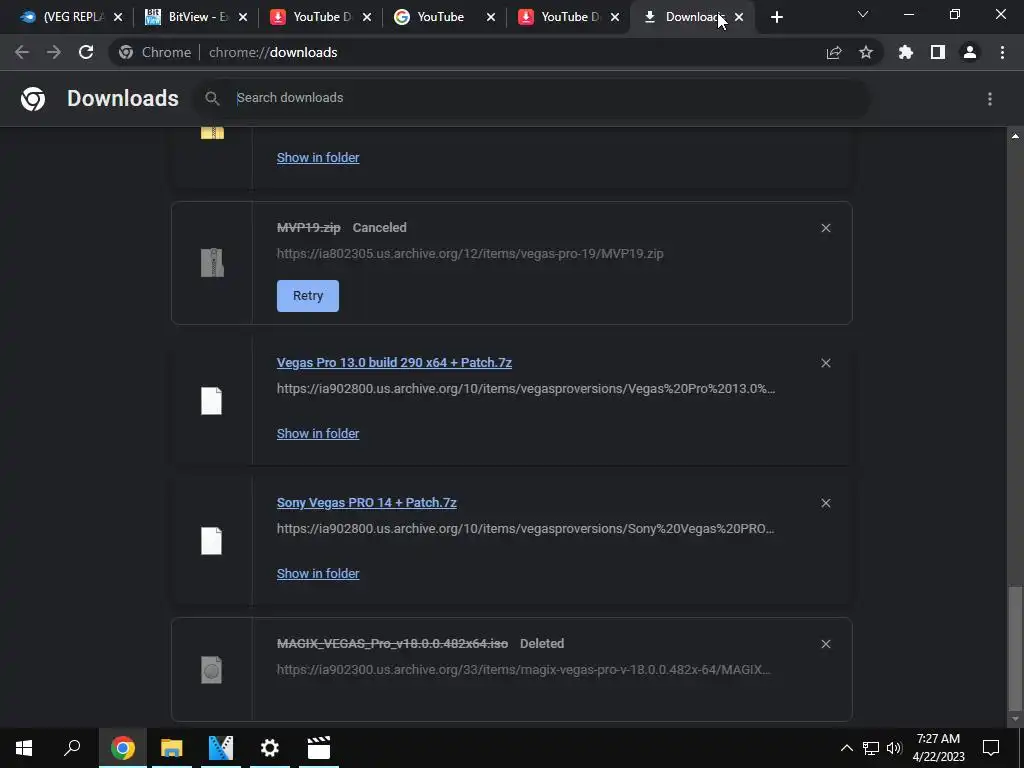This screenshot has width=1024, height=768.
Task: Open the side panel icon
Action: pyautogui.click(x=938, y=52)
